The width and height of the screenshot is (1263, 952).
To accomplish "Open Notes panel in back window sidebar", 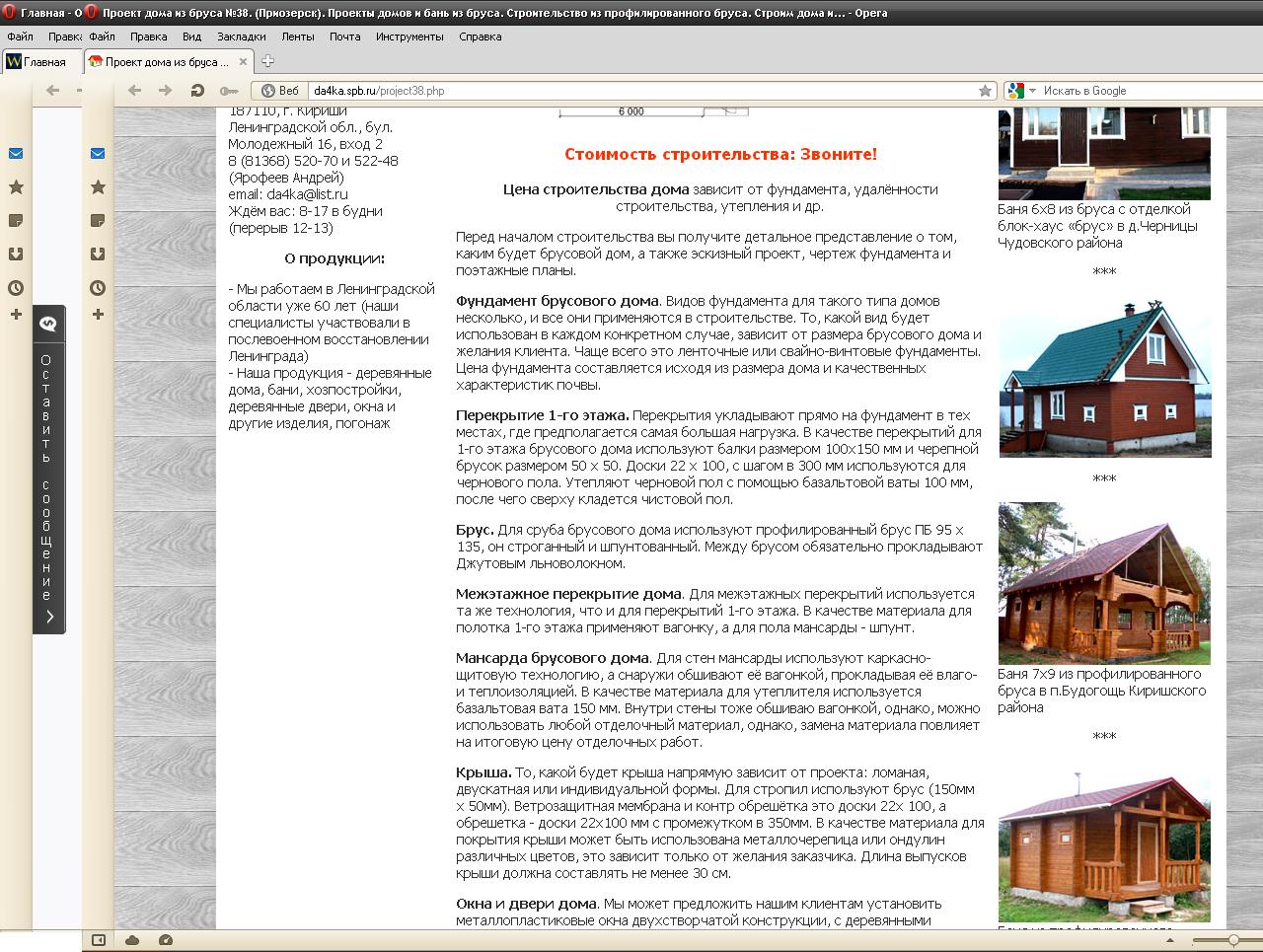I will pyautogui.click(x=16, y=221).
